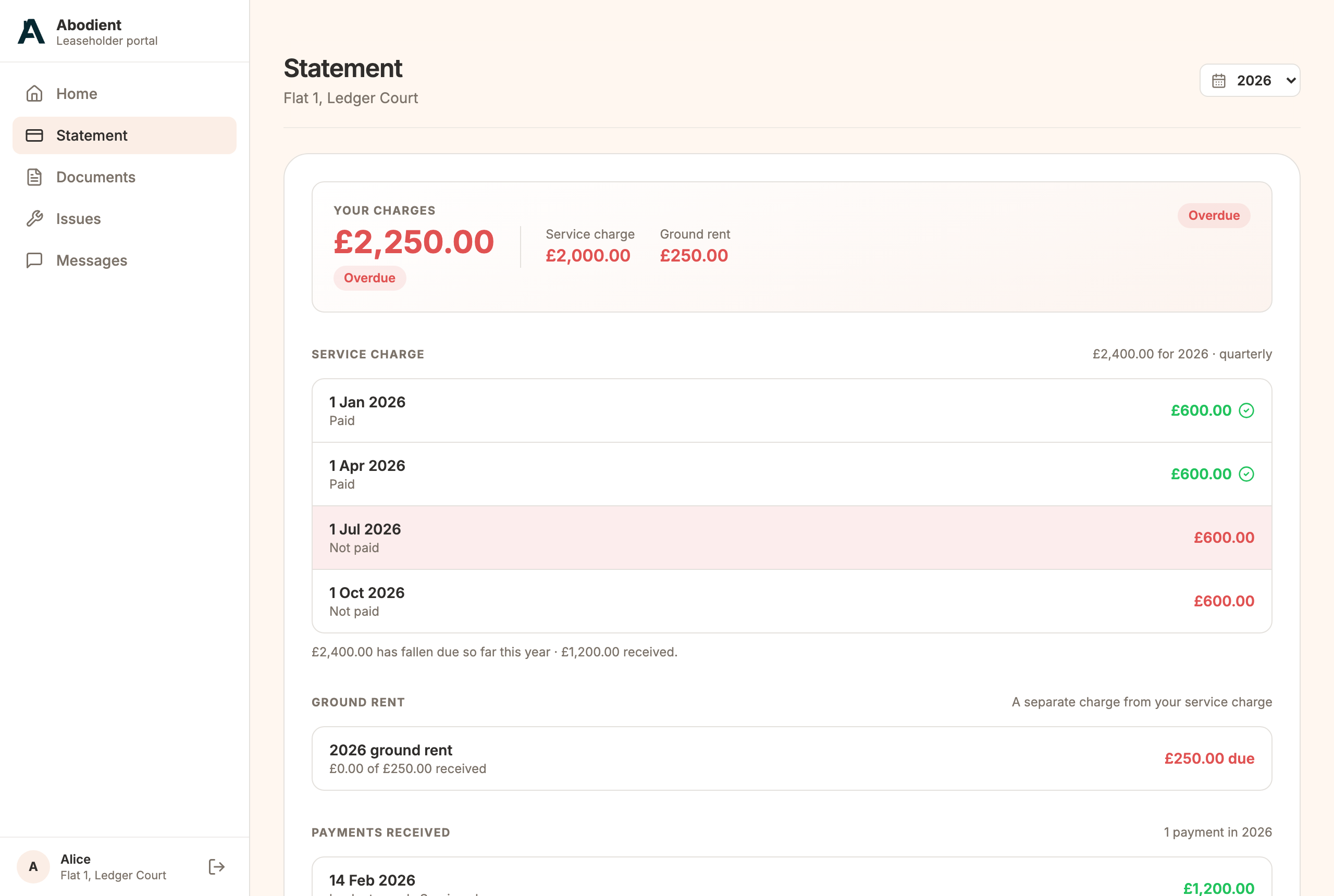
Task: Open Documents section
Action: coord(125,177)
